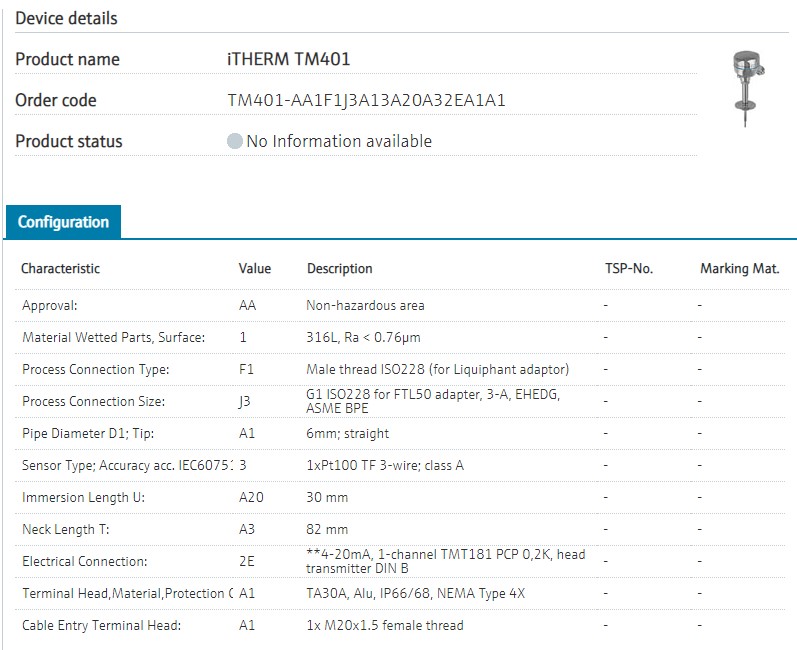Click the gray product status indicator circle

pyautogui.click(x=235, y=142)
